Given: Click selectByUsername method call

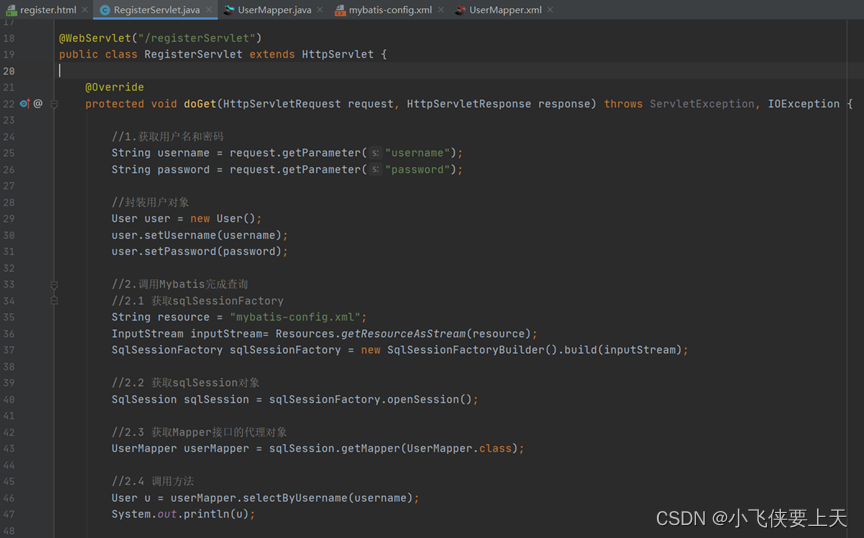Looking at the screenshot, I should (x=295, y=498).
